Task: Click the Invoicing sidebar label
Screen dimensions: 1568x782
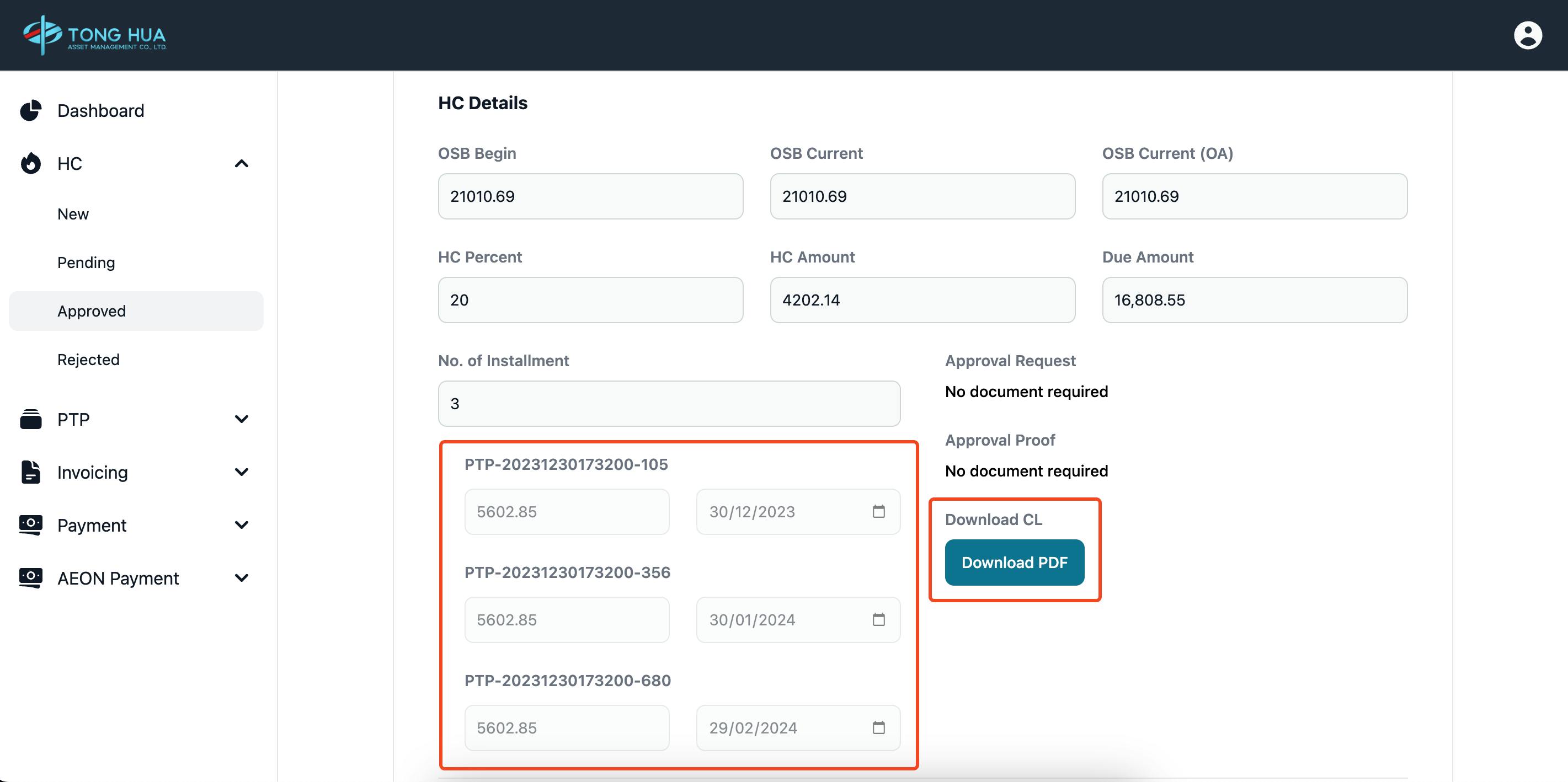Action: [93, 472]
